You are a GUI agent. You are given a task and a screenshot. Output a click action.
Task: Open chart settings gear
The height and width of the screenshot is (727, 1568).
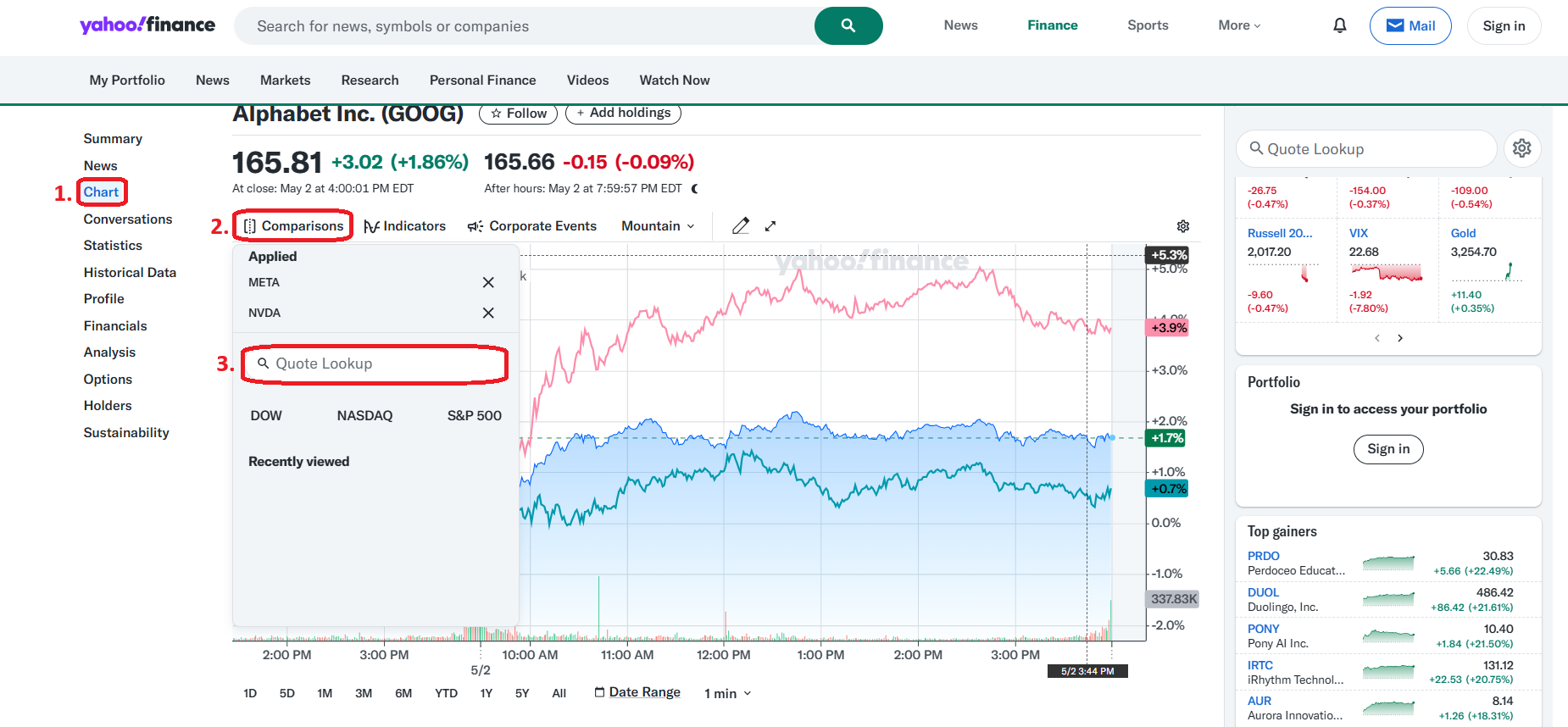click(1183, 226)
